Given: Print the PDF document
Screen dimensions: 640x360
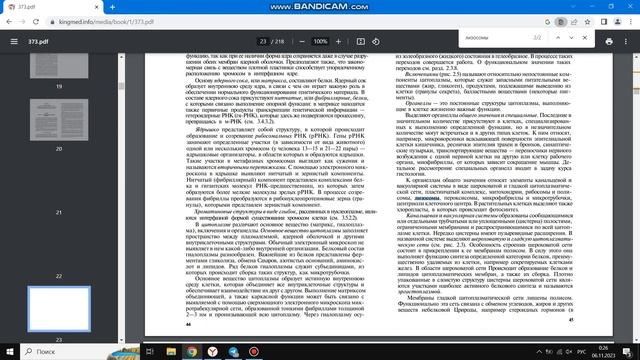Looking at the screenshot, I should click(x=609, y=41).
